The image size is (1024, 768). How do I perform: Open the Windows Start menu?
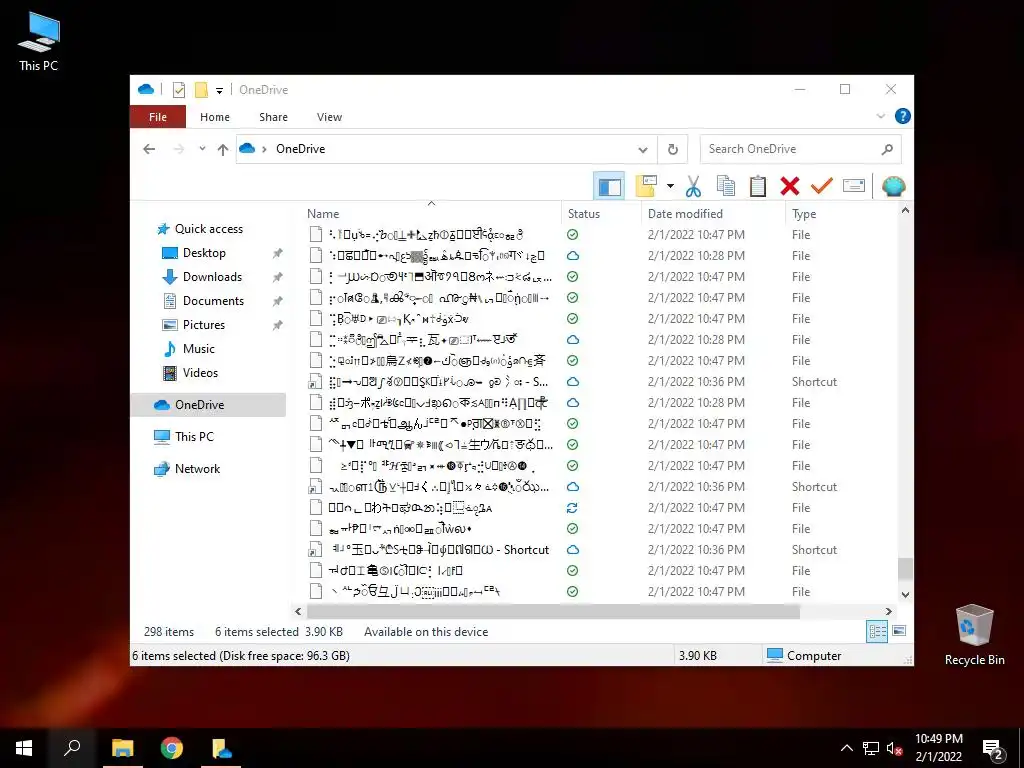[x=24, y=748]
